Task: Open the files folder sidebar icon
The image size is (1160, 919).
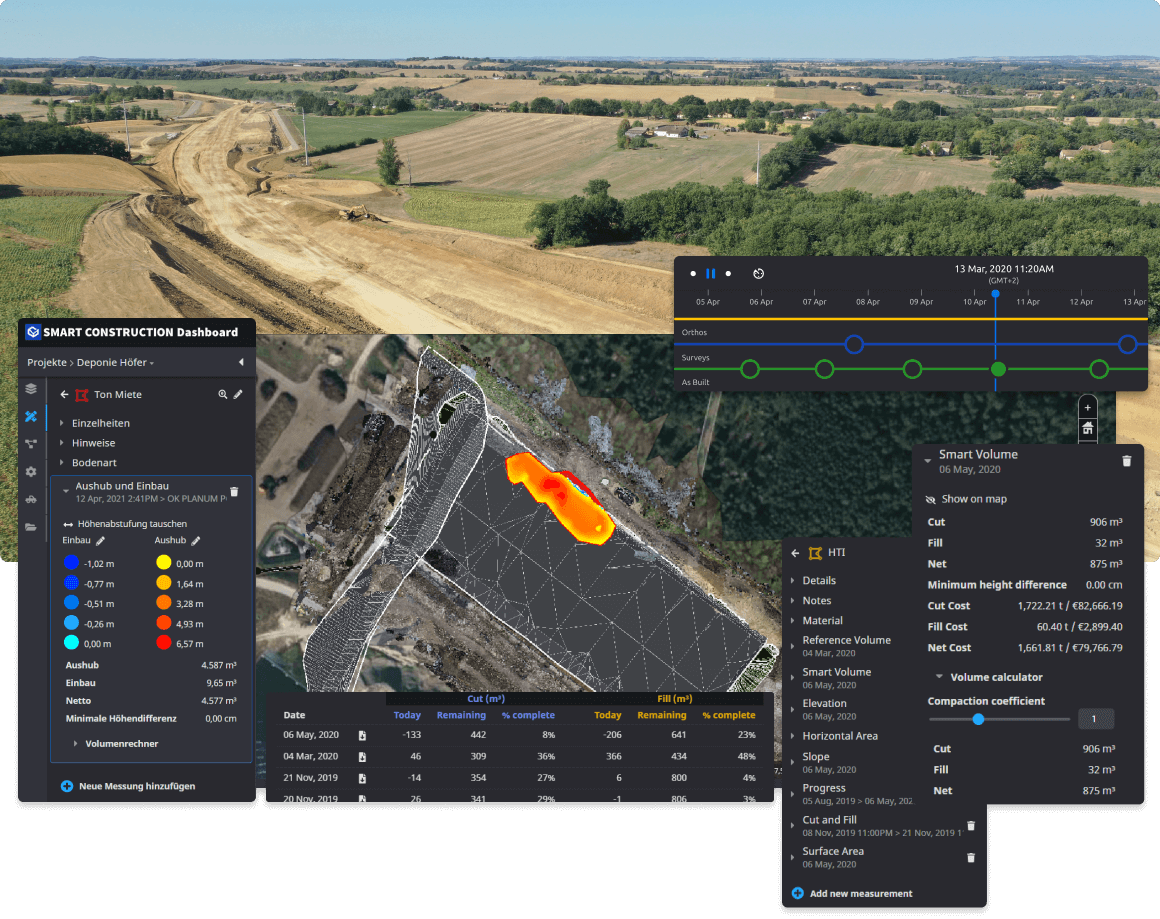Action: coord(31,527)
